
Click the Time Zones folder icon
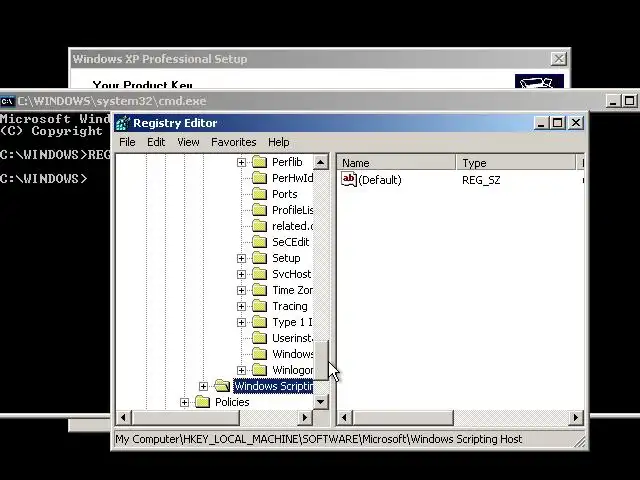click(x=259, y=290)
